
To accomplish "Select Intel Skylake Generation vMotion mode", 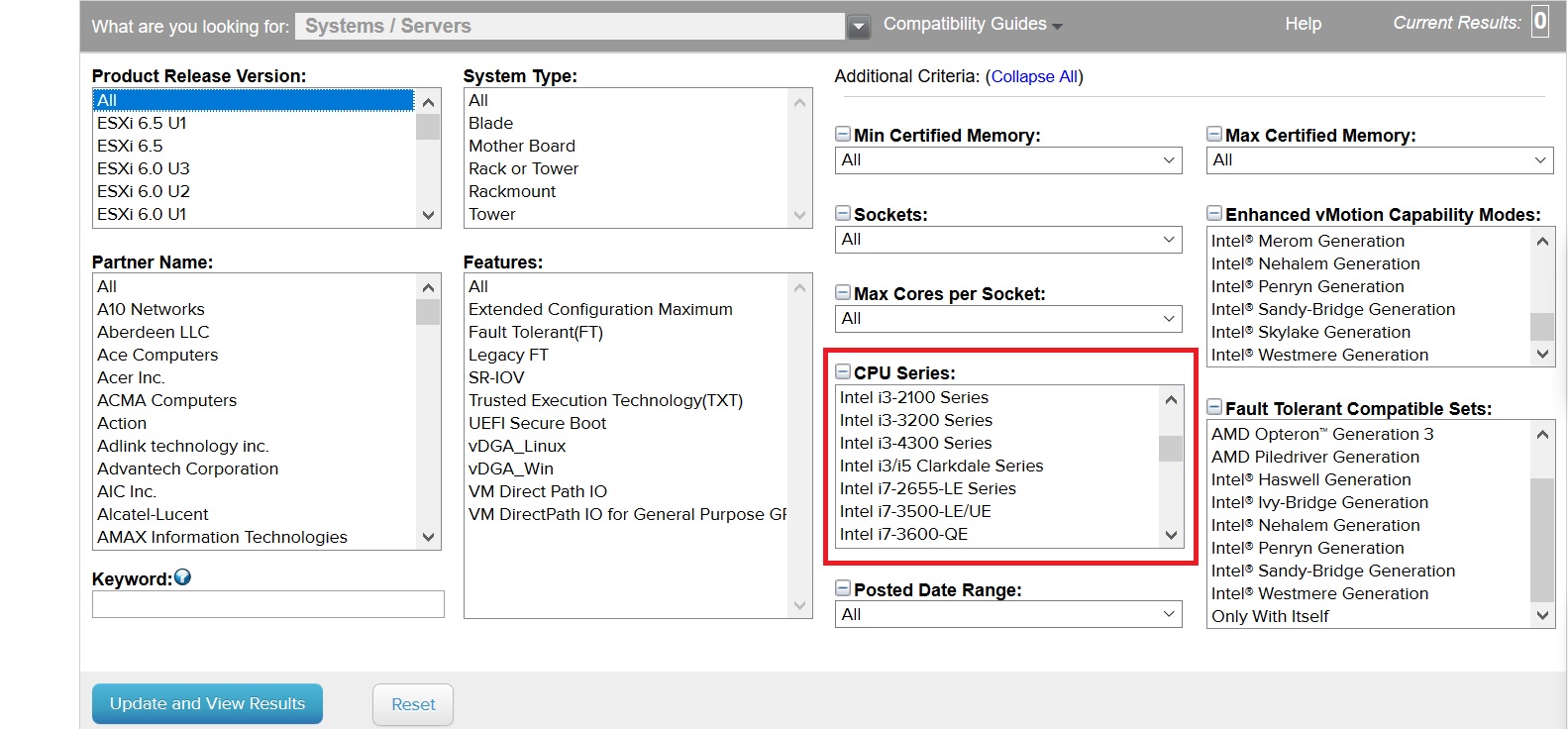I will coord(1369,332).
